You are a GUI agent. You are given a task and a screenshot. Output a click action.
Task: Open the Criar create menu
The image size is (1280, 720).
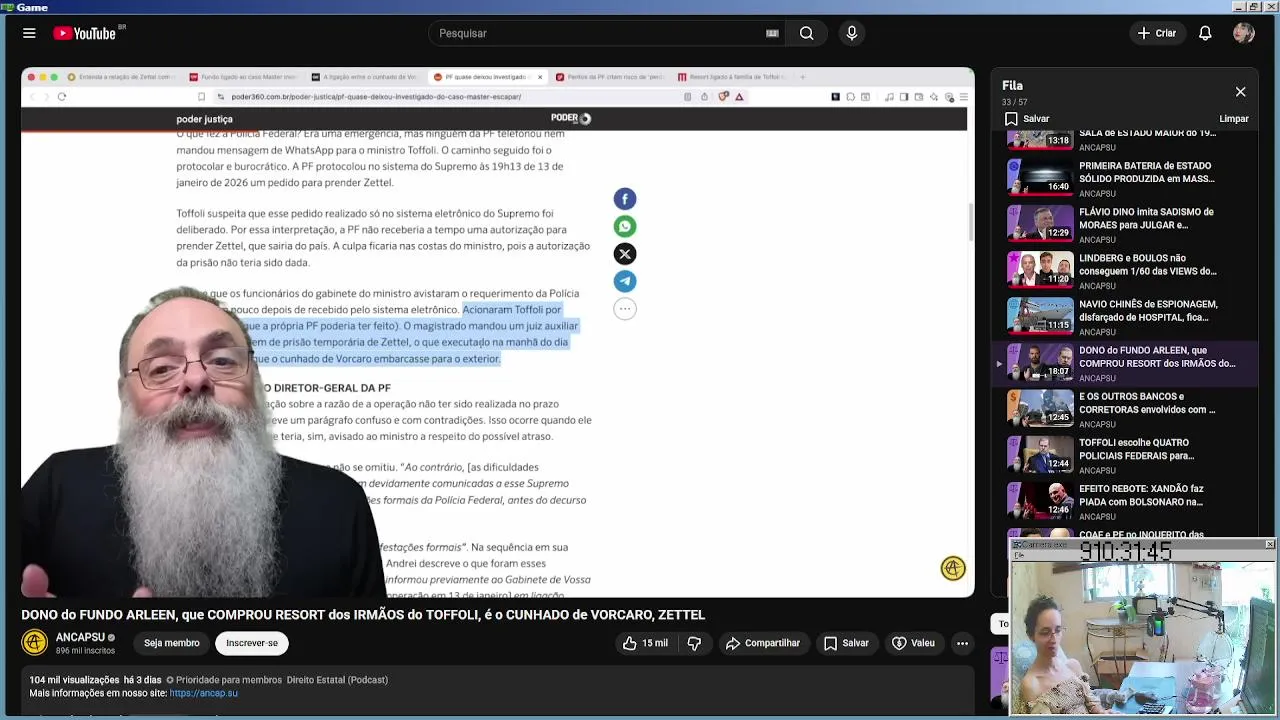pos(1157,33)
